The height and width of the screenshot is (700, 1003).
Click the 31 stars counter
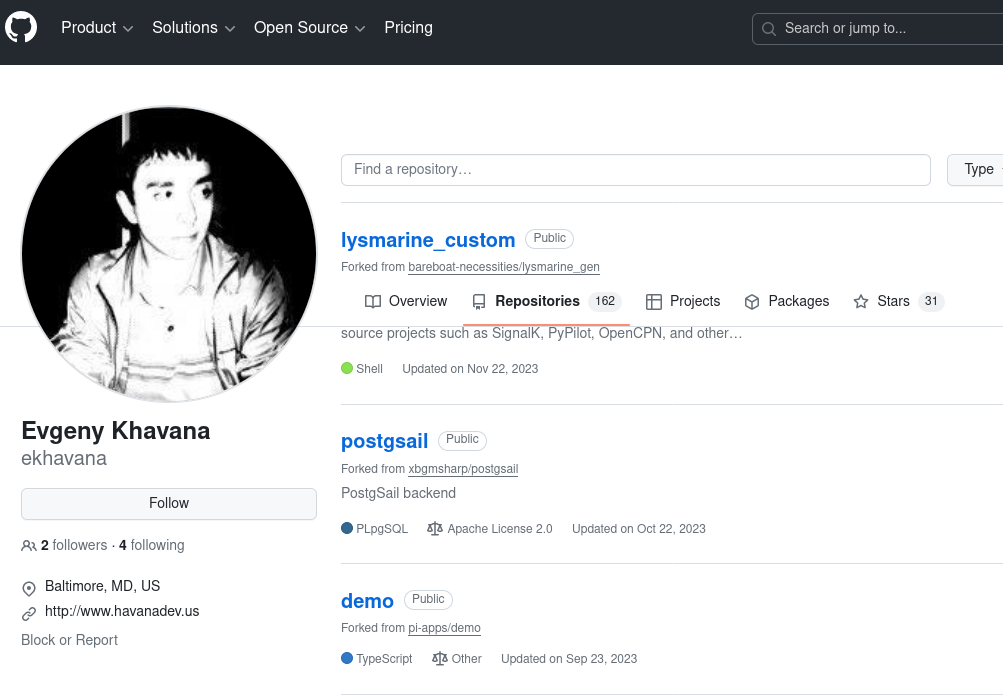pos(931,301)
